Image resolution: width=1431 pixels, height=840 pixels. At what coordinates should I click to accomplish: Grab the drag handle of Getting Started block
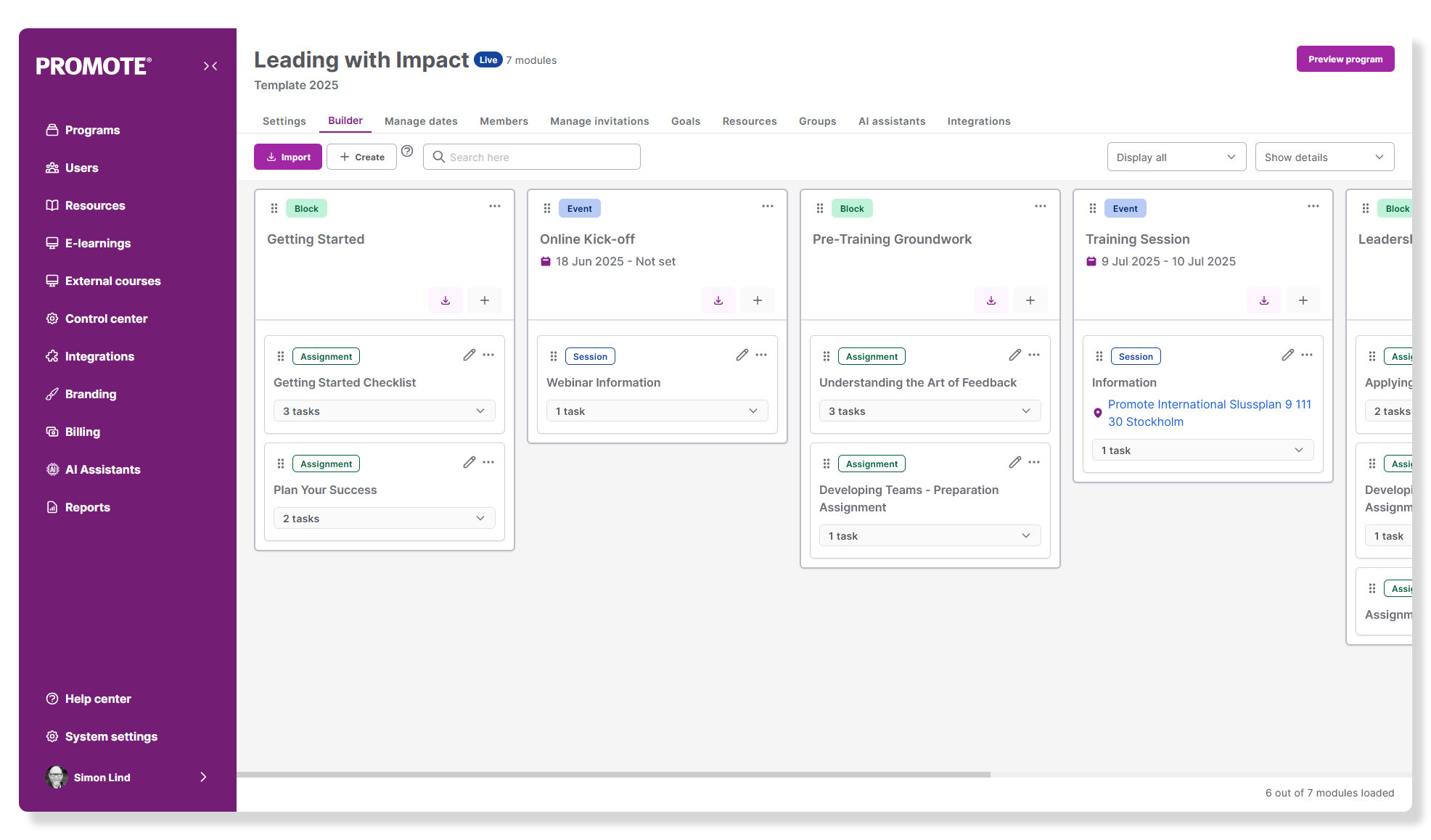pos(274,208)
